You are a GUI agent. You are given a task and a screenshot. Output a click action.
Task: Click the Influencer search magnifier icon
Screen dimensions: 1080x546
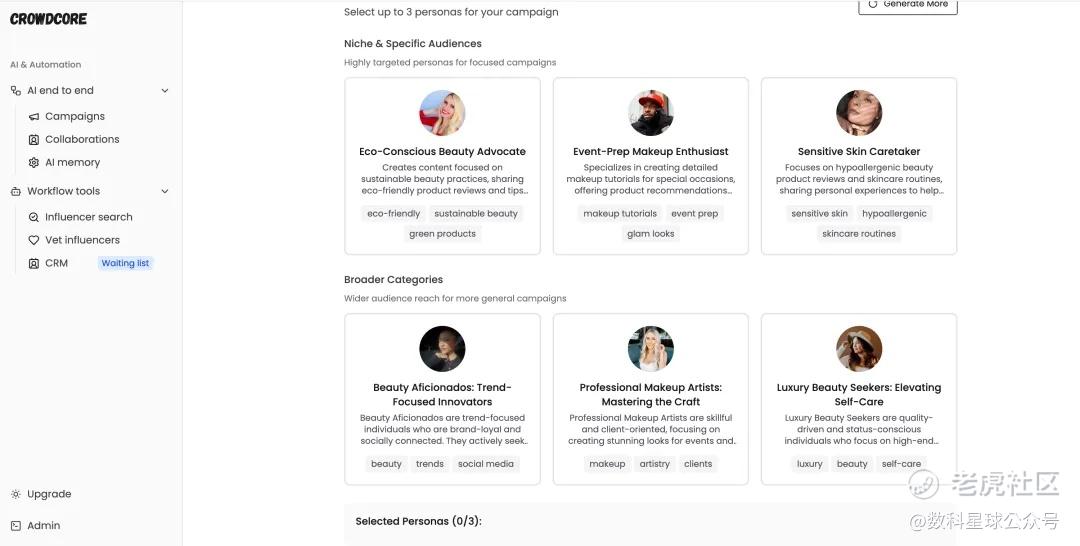[34, 218]
